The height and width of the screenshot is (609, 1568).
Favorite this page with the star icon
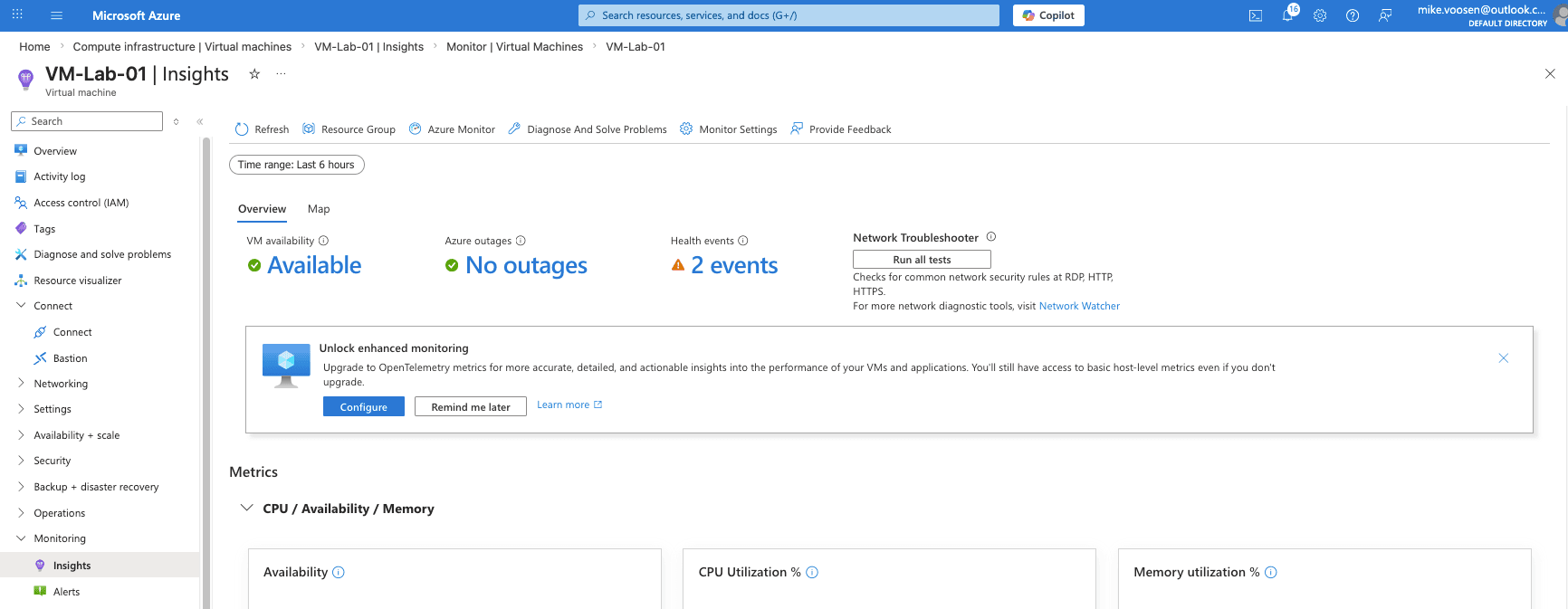[x=254, y=74]
